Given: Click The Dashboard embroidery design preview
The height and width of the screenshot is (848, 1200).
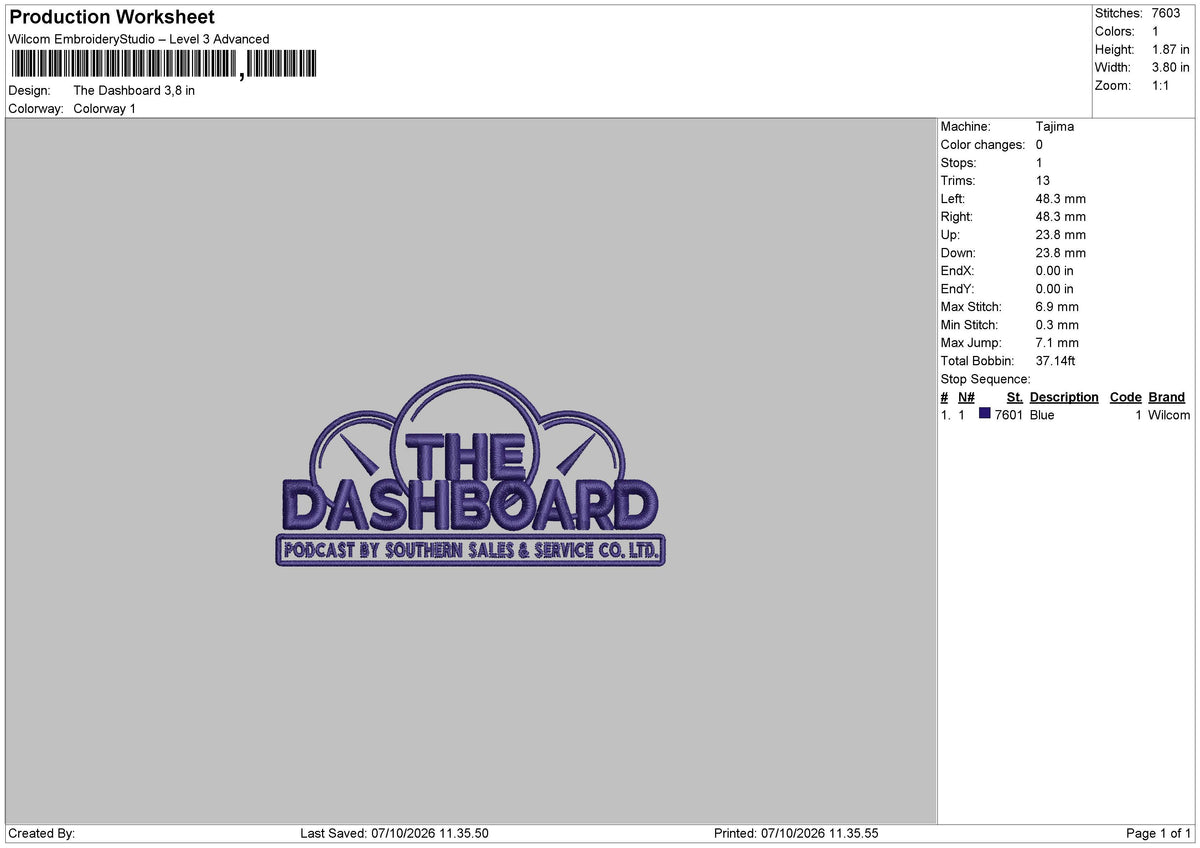Looking at the screenshot, I should coord(470,472).
